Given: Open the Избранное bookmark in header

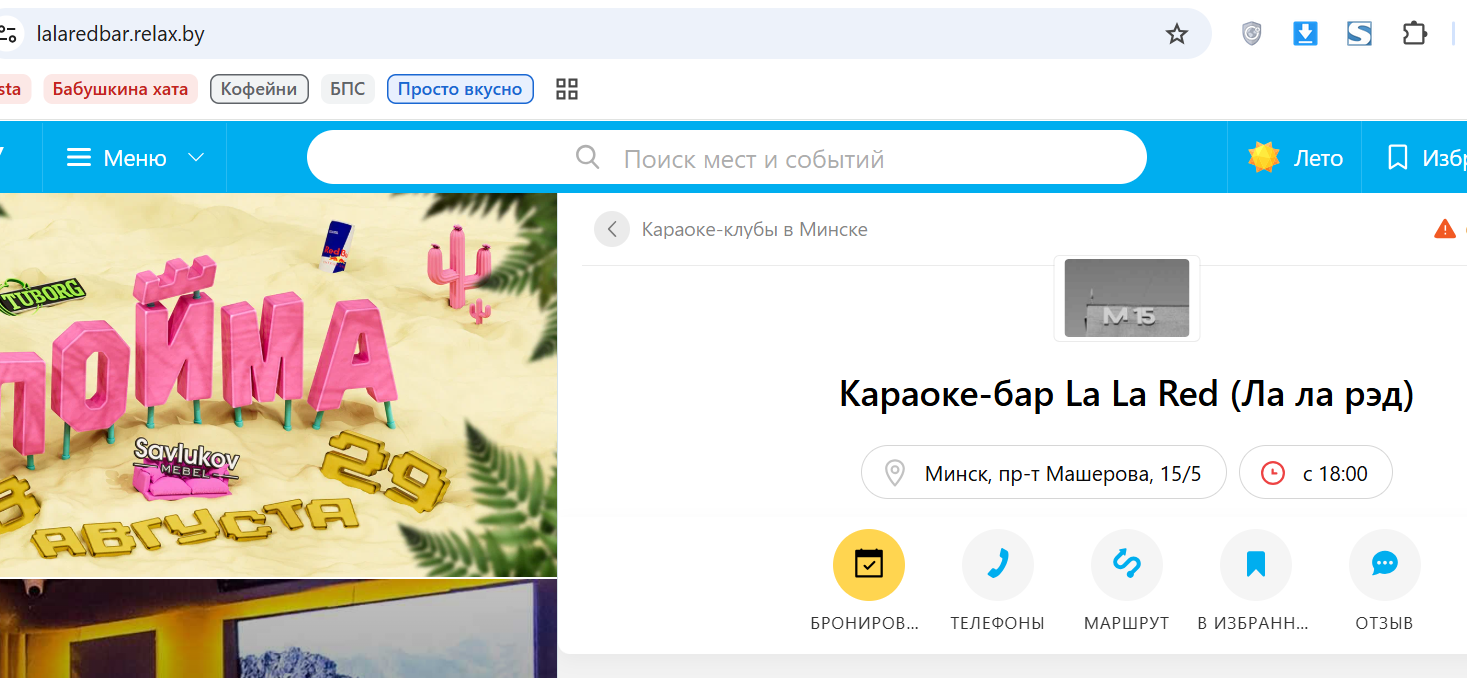Looking at the screenshot, I should click(1425, 158).
